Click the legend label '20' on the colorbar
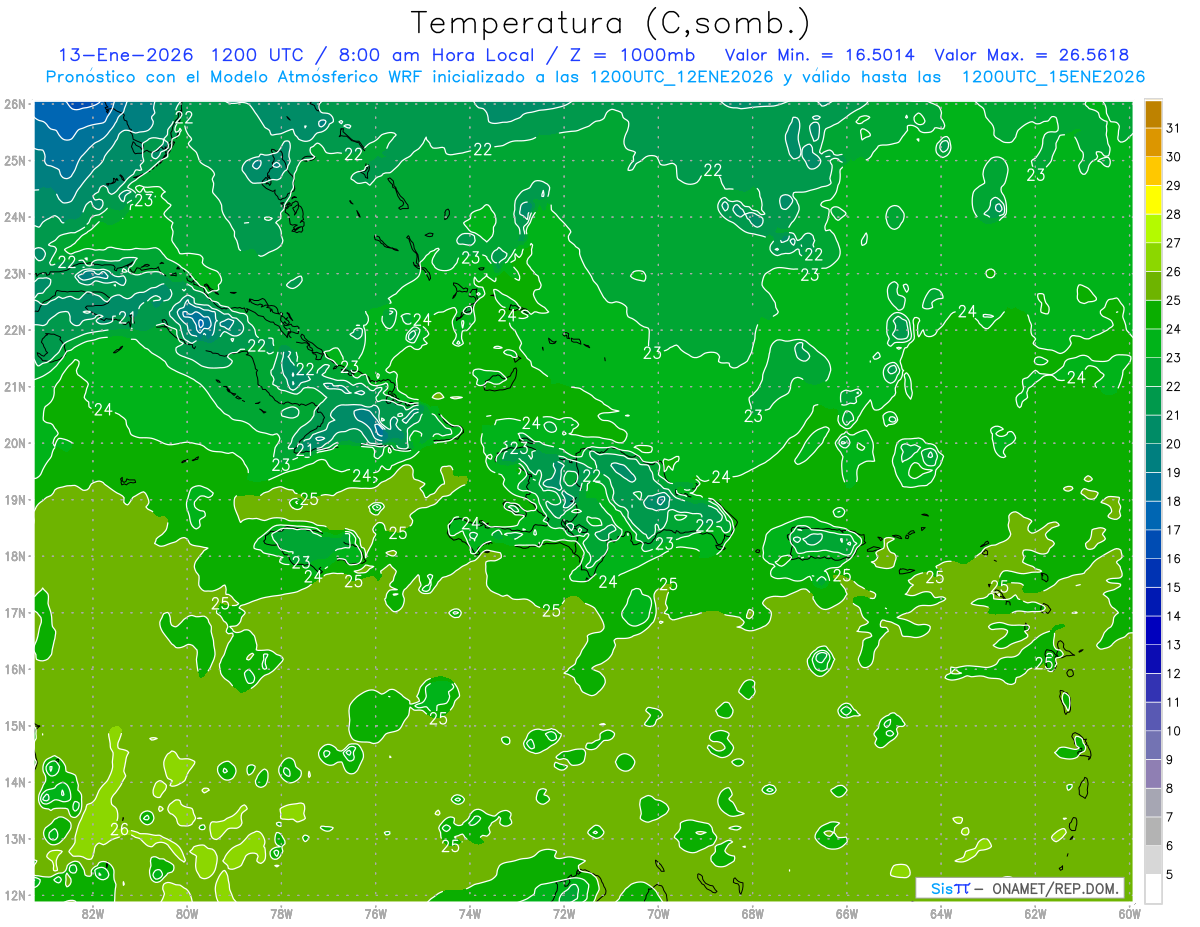The image size is (1200, 927). [1174, 444]
